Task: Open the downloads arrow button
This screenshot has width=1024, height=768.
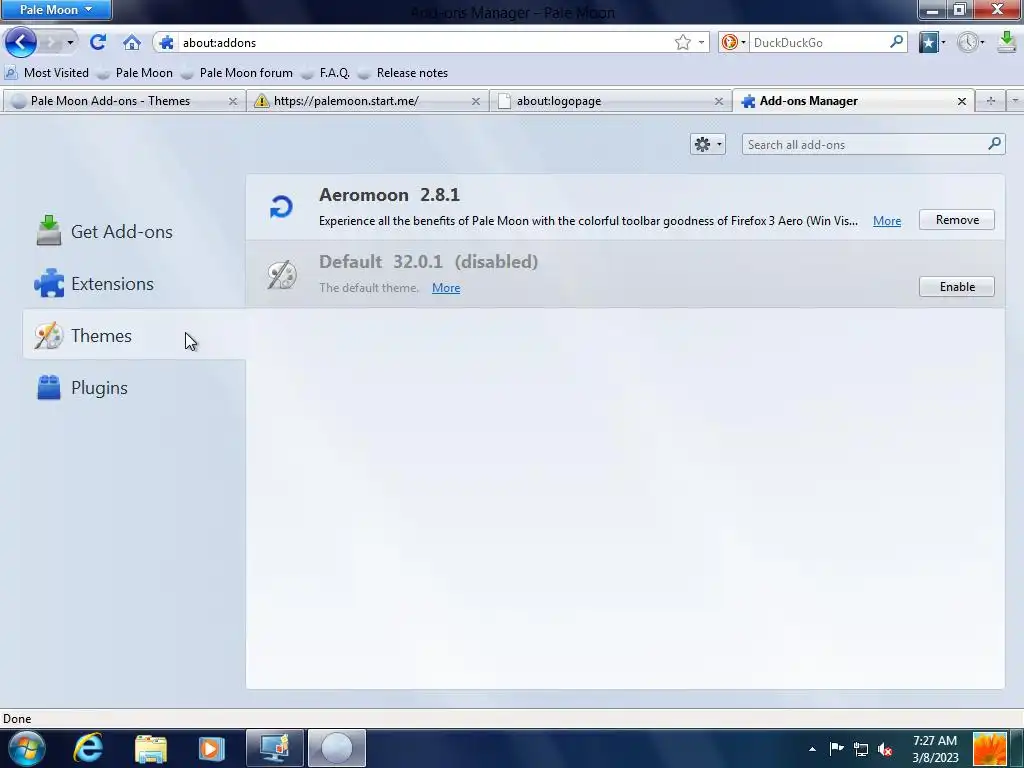Action: [1007, 42]
